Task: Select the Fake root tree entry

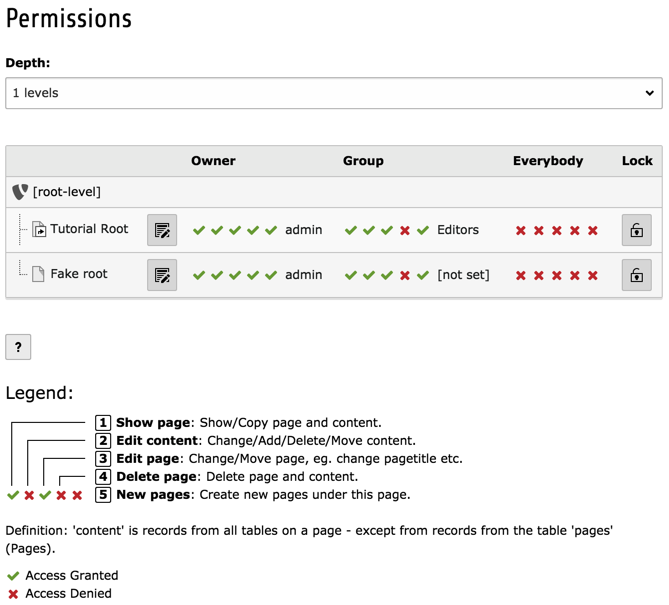Action: [79, 274]
